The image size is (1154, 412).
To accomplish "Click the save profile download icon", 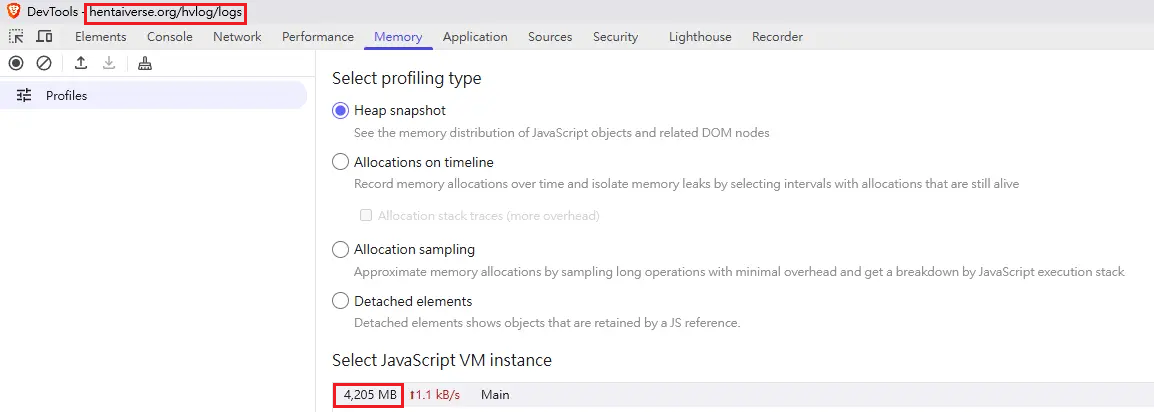I will tap(109, 63).
